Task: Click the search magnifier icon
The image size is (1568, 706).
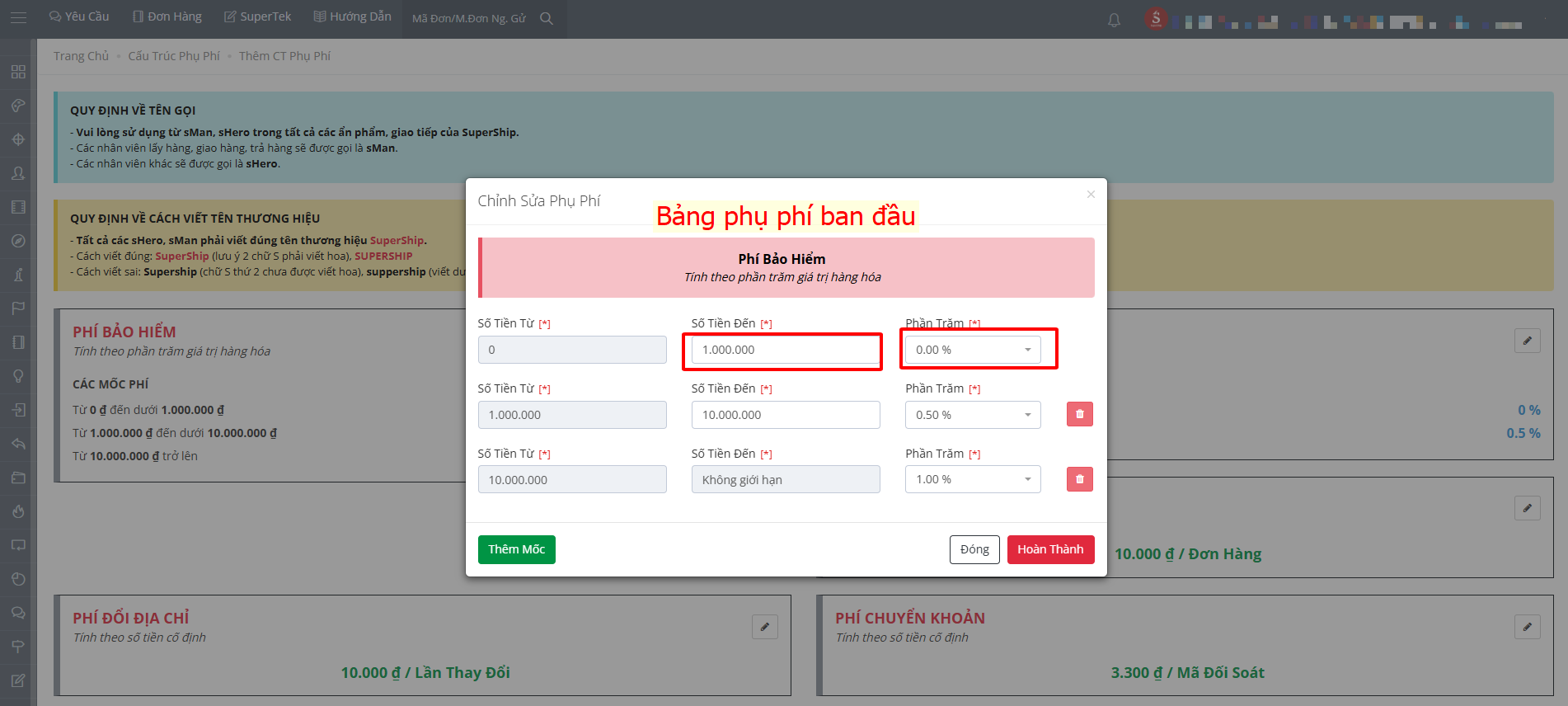Action: (547, 18)
